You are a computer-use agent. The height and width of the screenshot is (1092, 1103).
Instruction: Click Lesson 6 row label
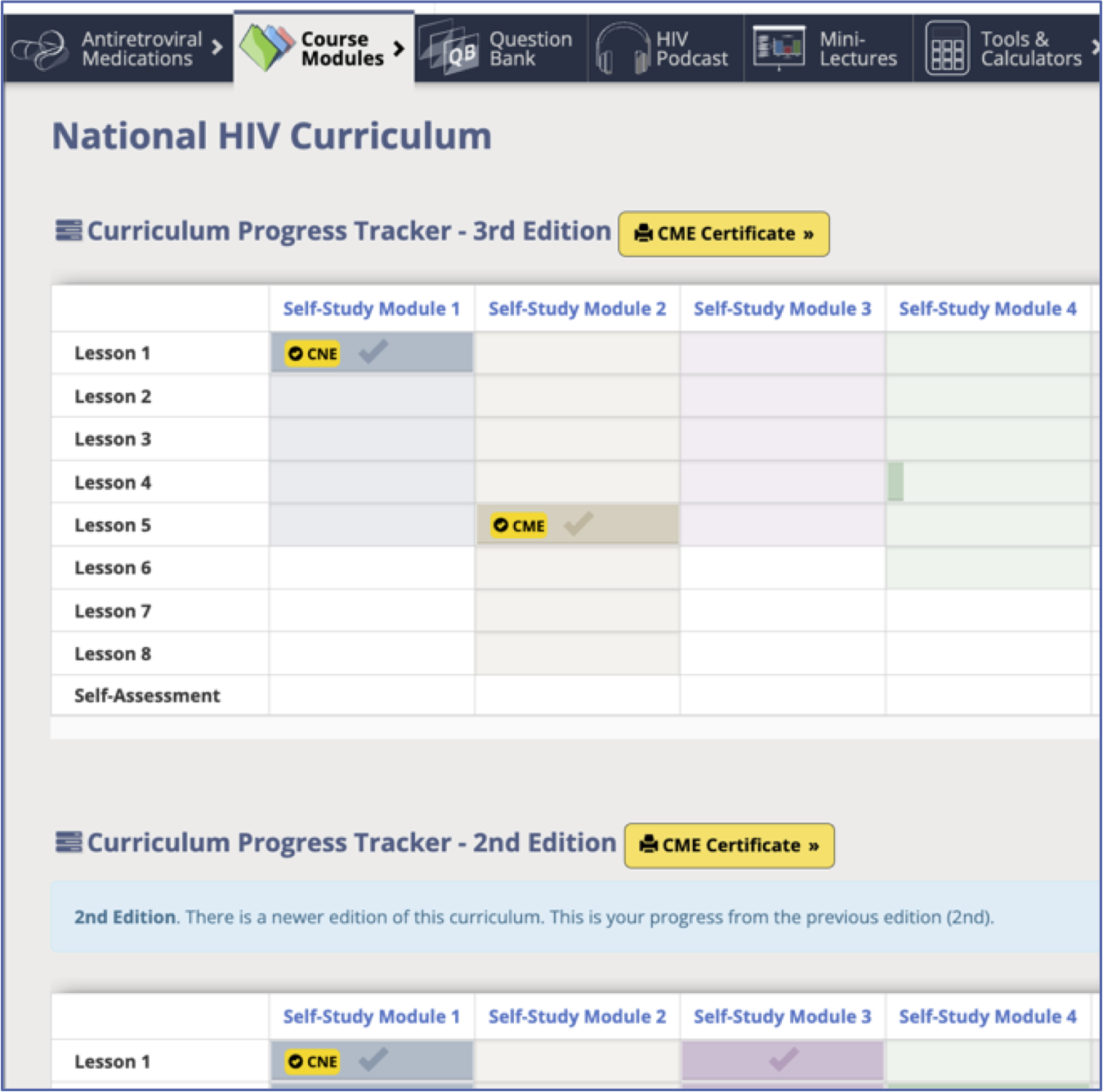click(113, 568)
